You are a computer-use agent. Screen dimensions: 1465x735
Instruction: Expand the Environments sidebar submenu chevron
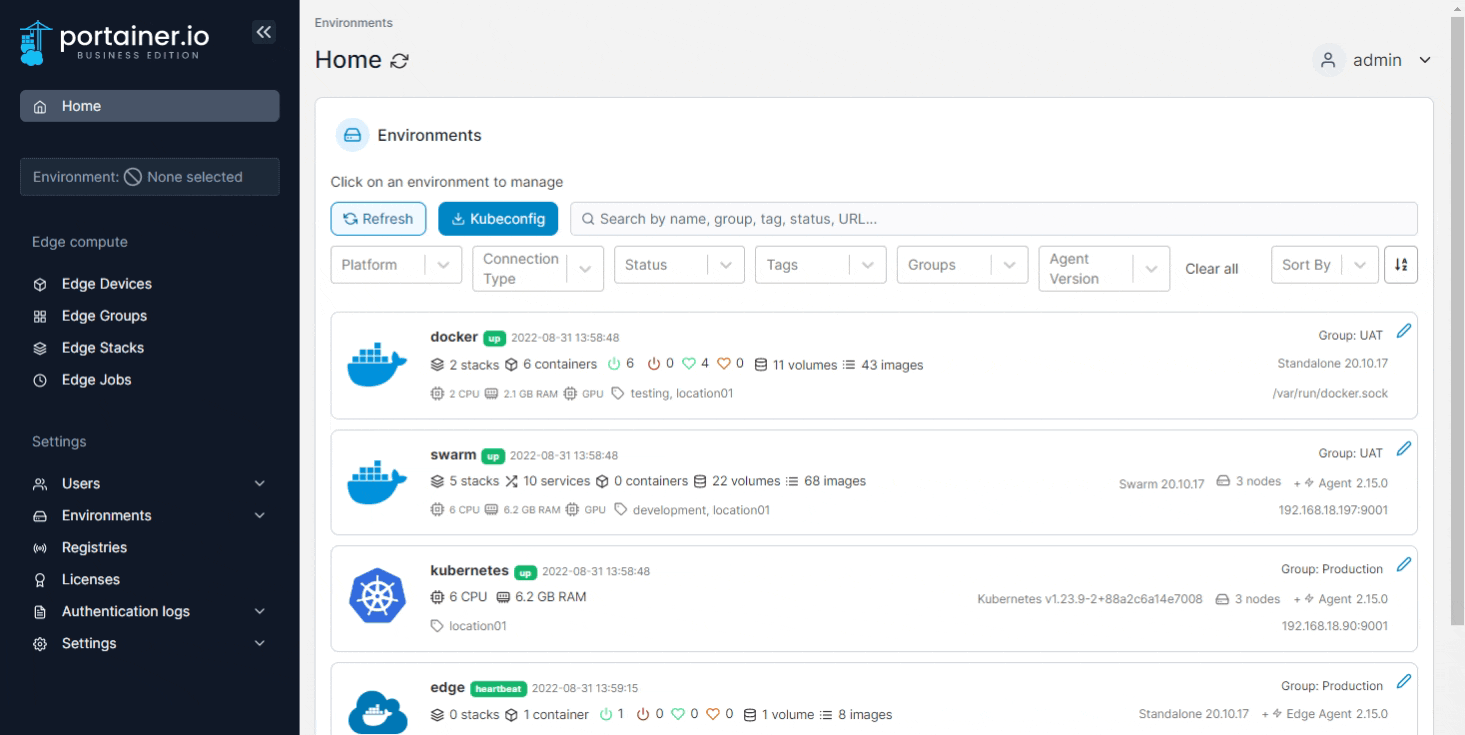point(260,516)
